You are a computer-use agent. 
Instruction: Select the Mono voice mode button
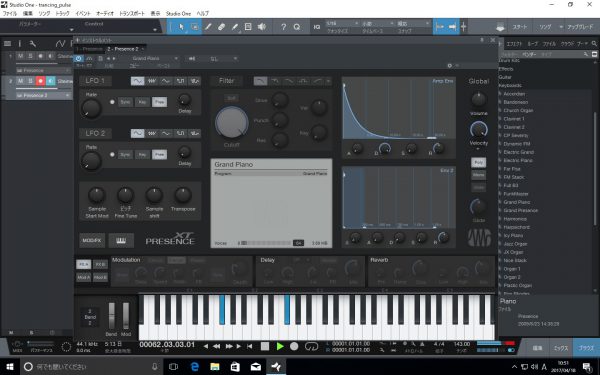point(478,175)
